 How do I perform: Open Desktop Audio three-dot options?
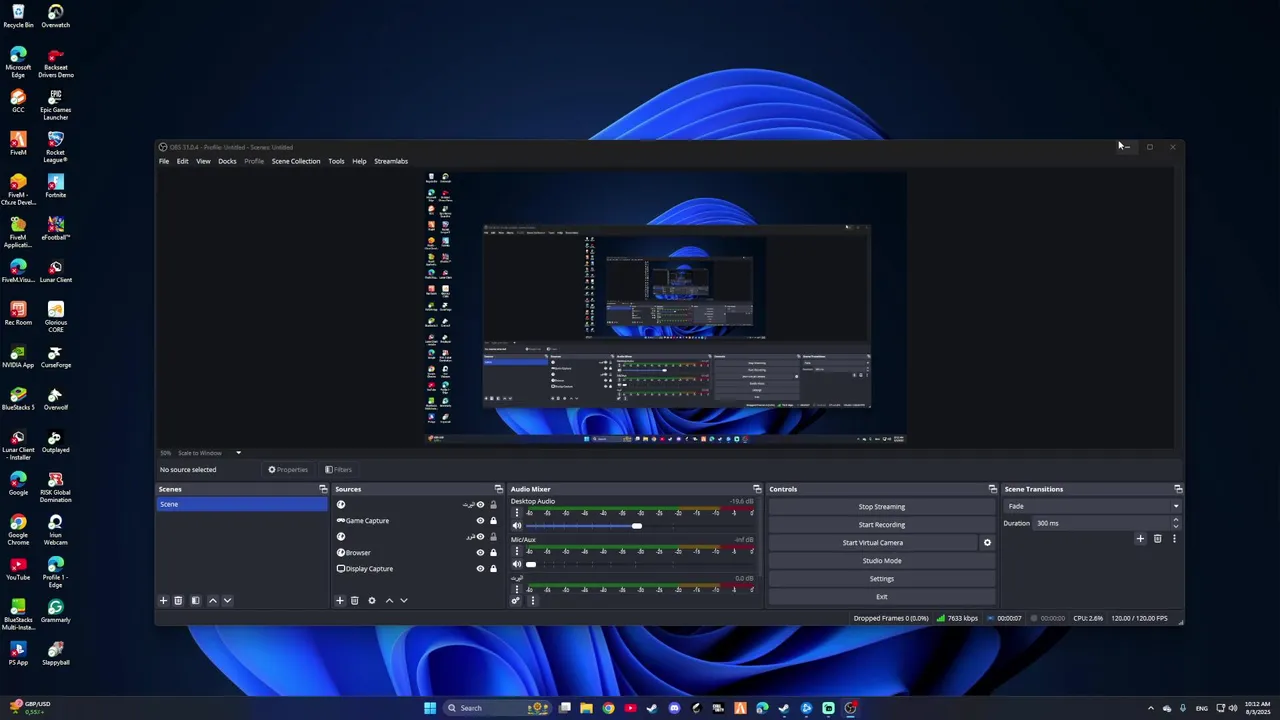point(517,513)
